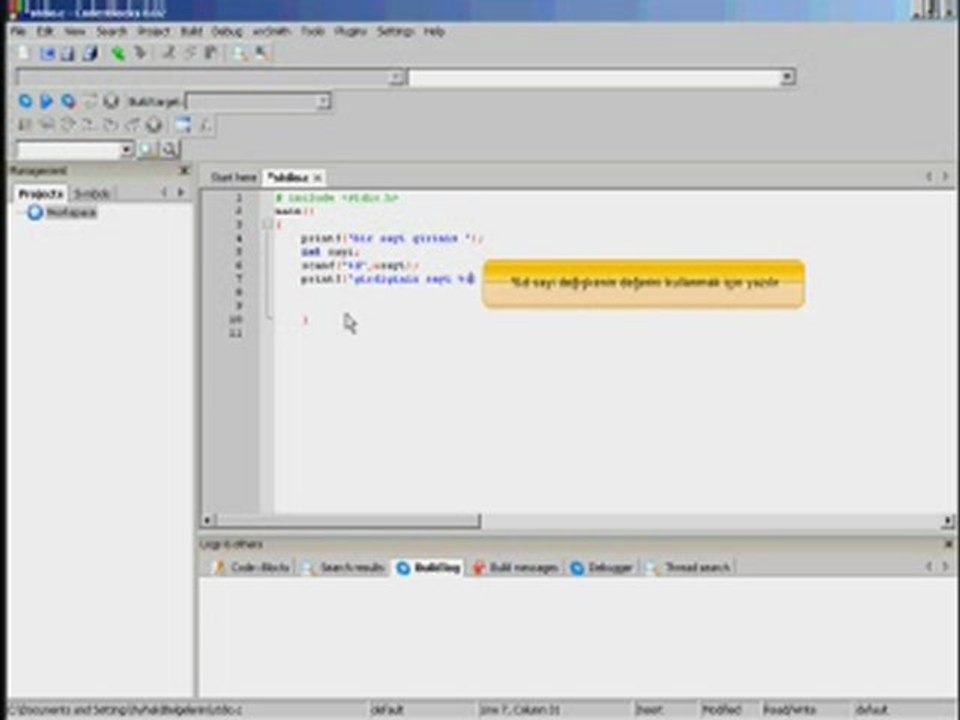960x720 pixels.
Task: Click the Various info debugger icon
Action: pyautogui.click(x=206, y=125)
